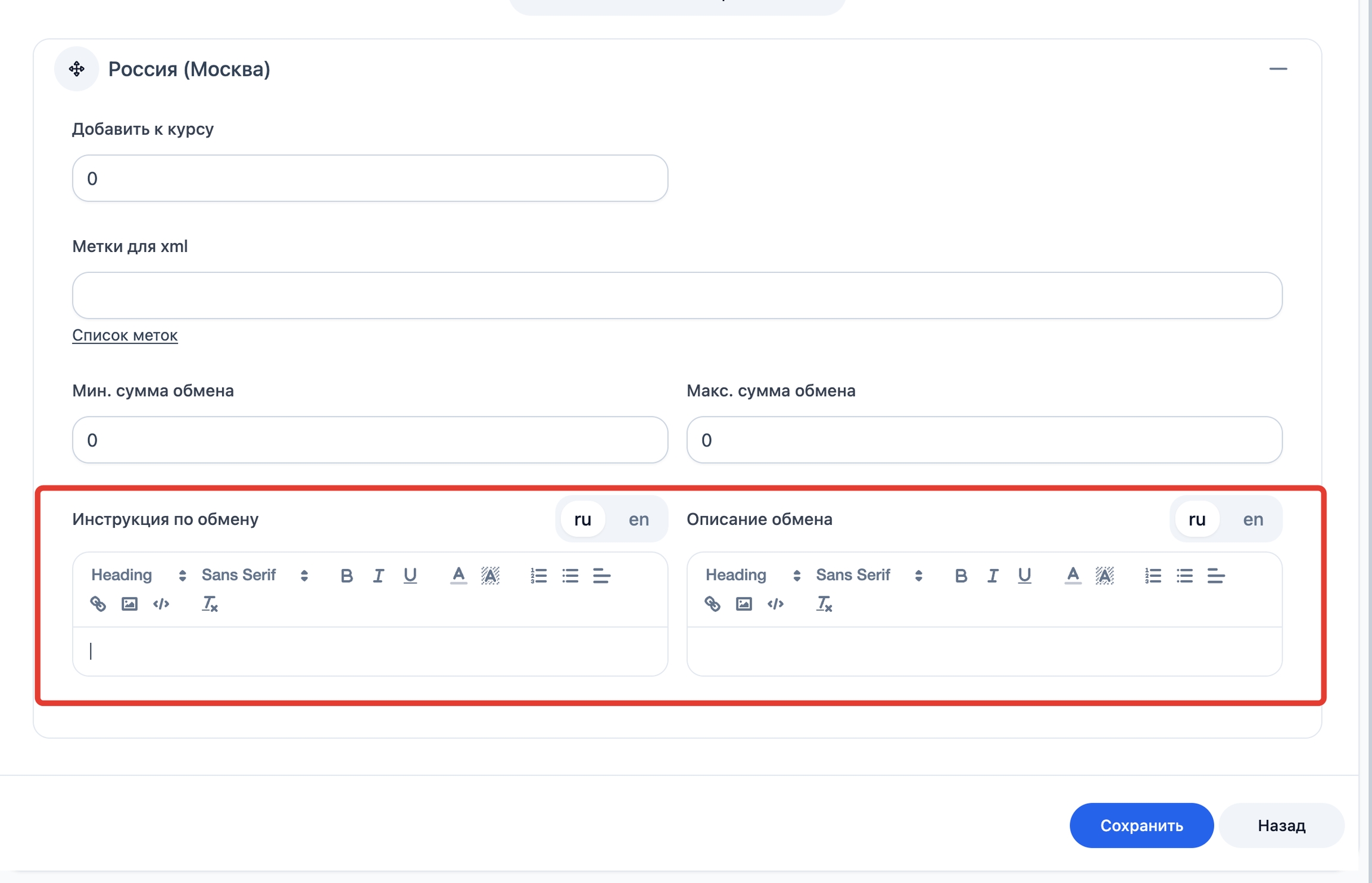1372x883 pixels.
Task: Toggle Italic in exchange description editor
Action: coord(992,576)
